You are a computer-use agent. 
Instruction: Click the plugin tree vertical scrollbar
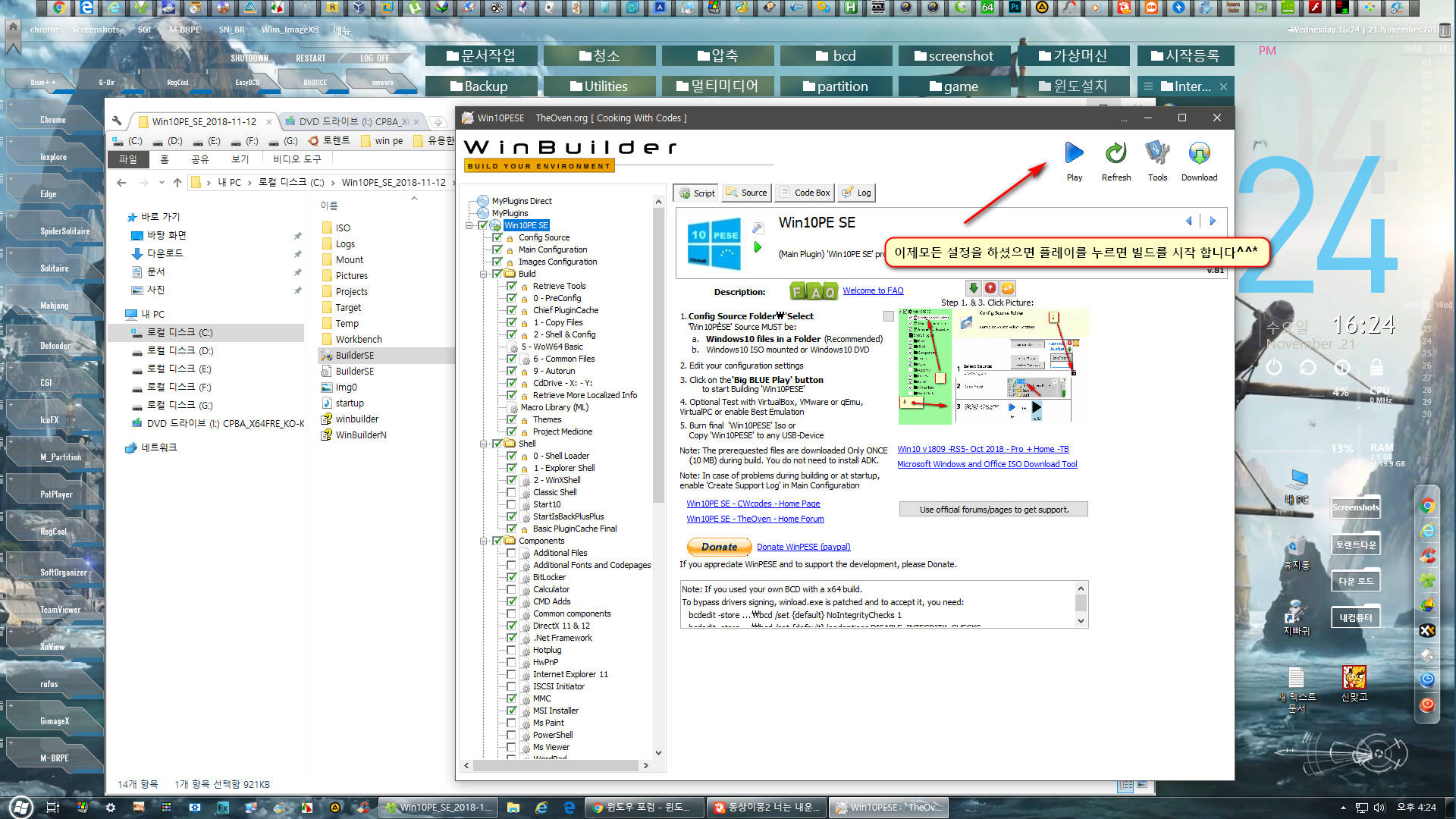(x=657, y=356)
